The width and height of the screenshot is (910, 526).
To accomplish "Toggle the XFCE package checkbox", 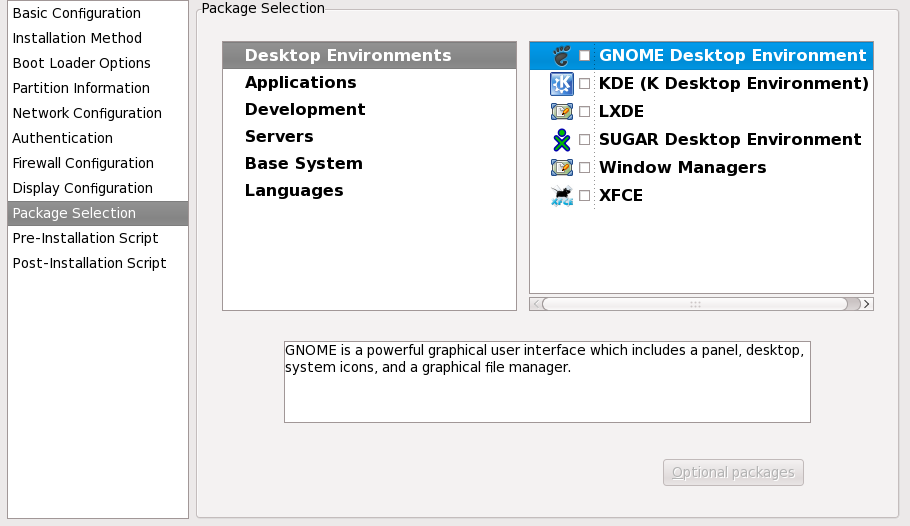I will (x=585, y=196).
